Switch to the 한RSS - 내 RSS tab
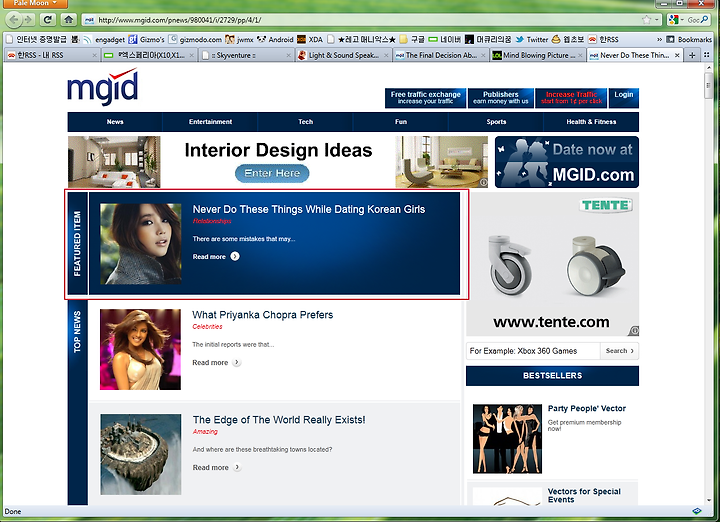 click(51, 55)
